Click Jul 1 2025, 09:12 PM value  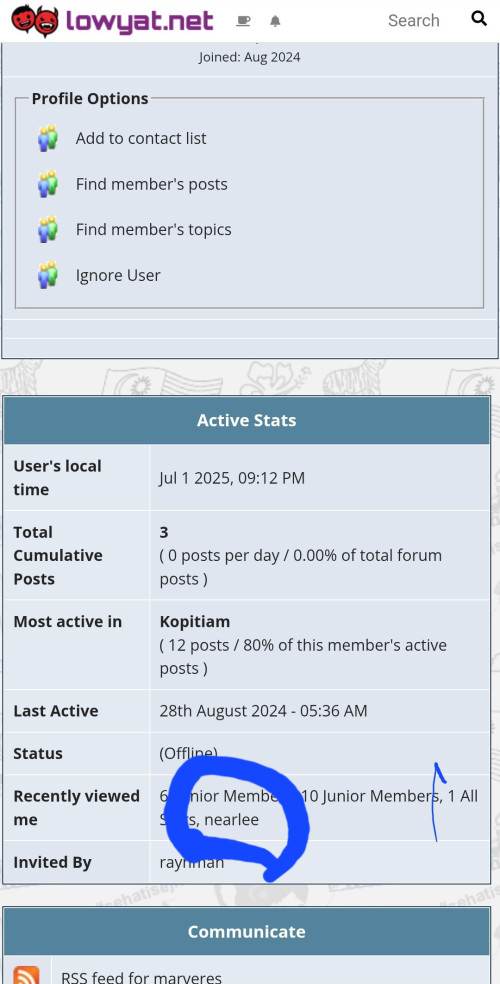coord(232,478)
